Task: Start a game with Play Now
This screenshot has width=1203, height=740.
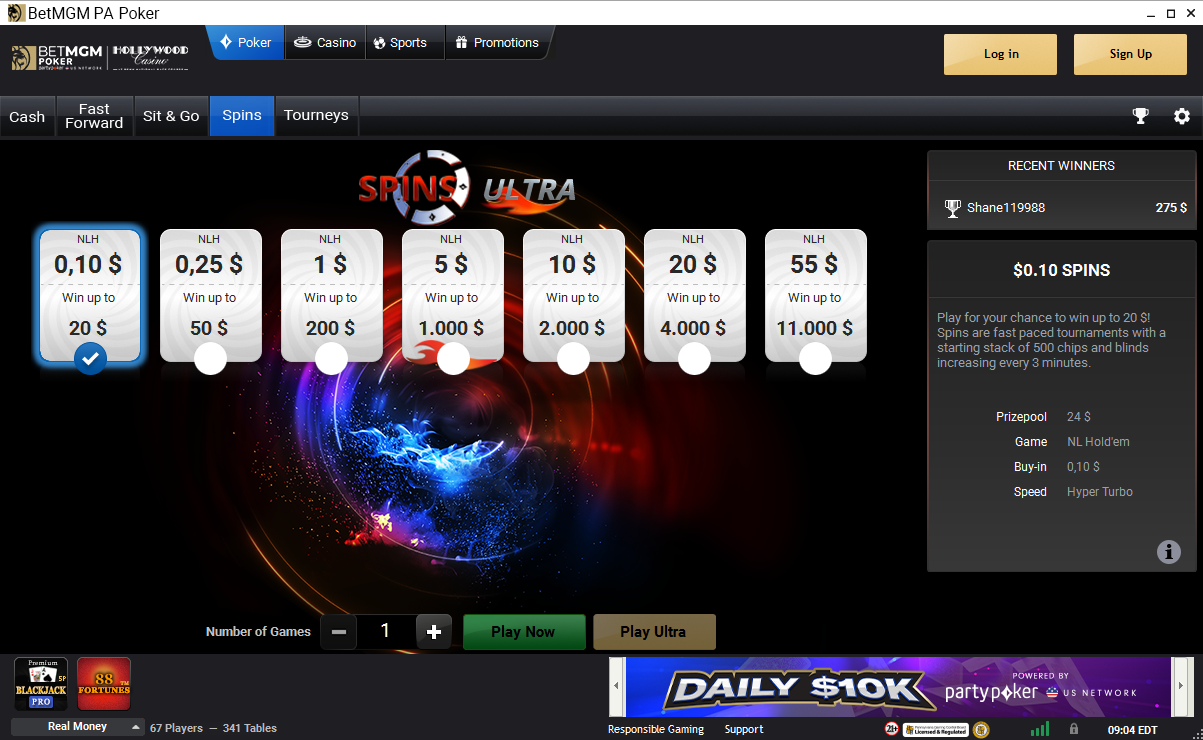Action: point(524,632)
